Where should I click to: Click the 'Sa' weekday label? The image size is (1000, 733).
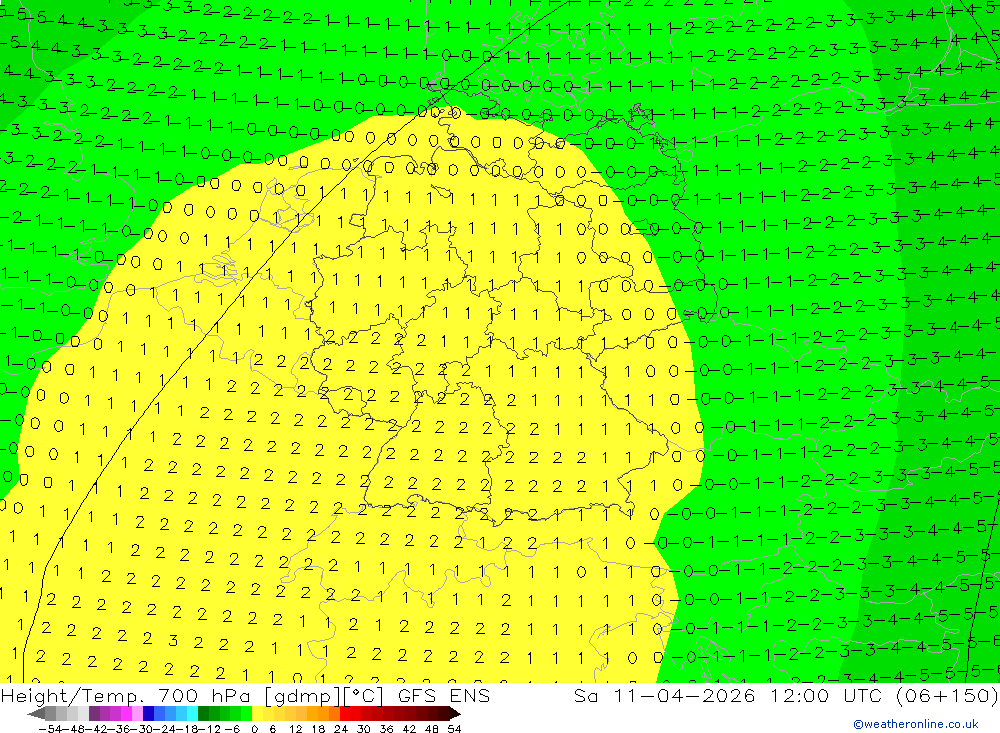pos(585,695)
